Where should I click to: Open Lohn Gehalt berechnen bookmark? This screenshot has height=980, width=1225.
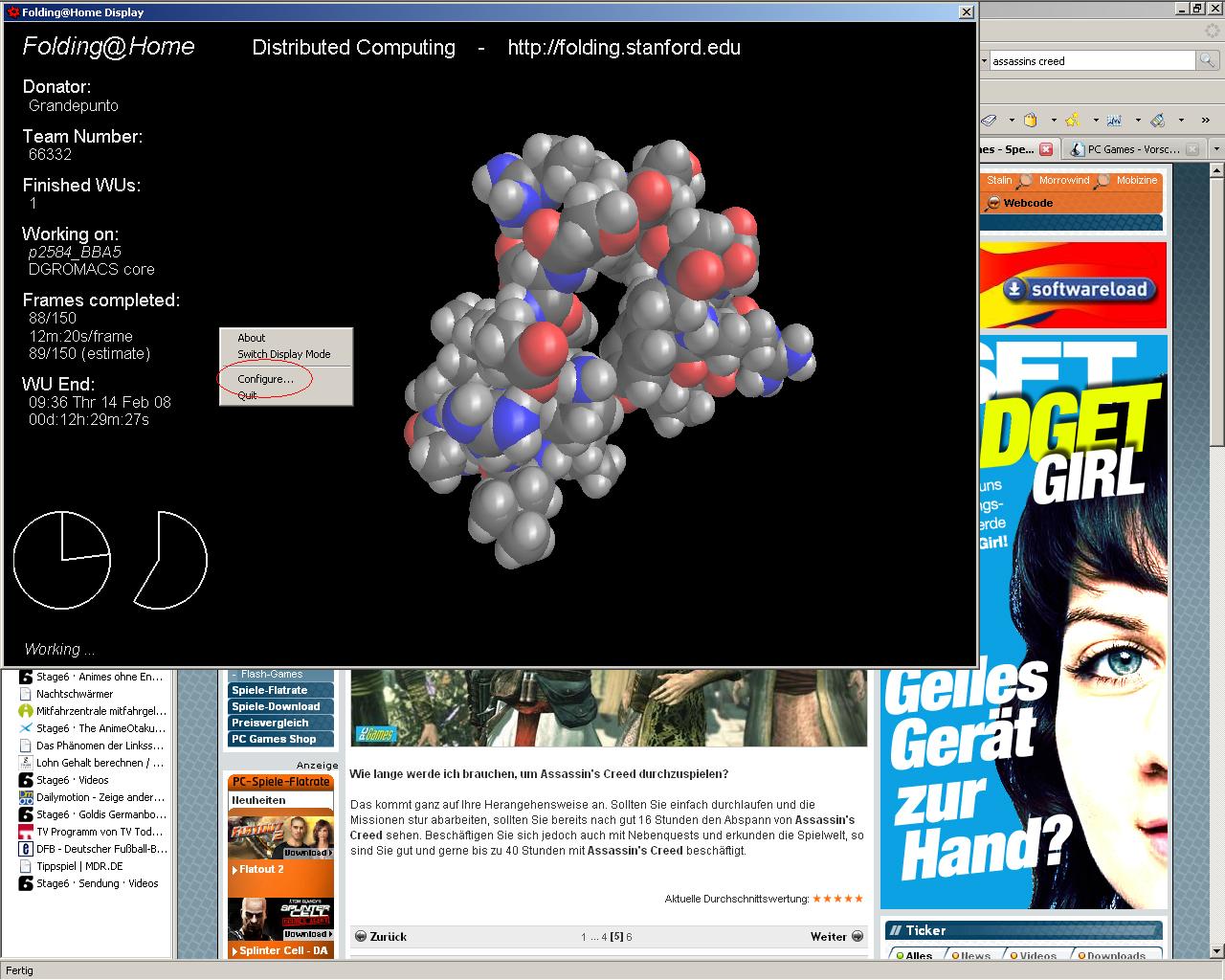(92, 763)
